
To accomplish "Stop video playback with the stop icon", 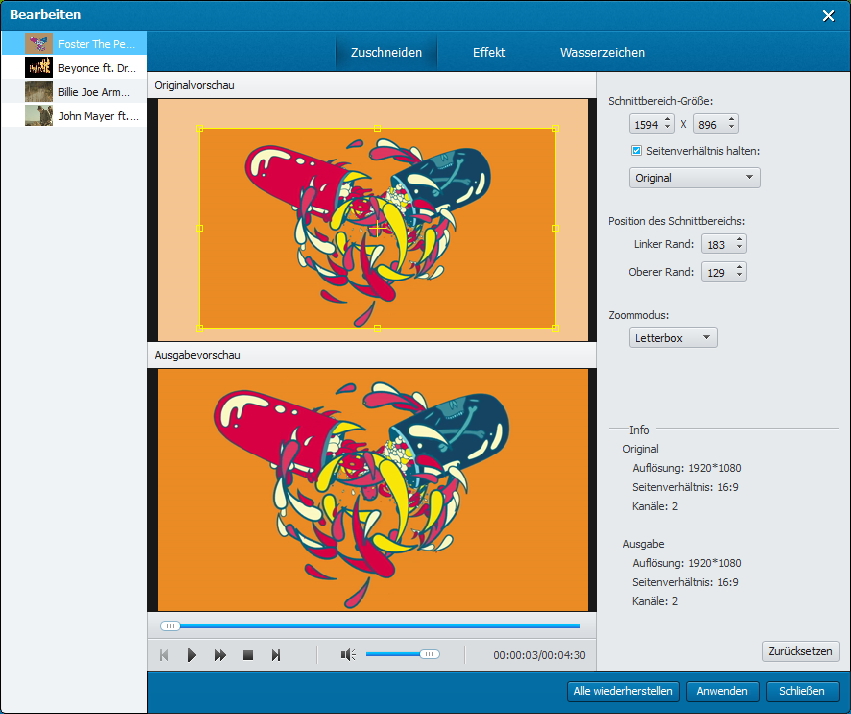I will (x=248, y=655).
